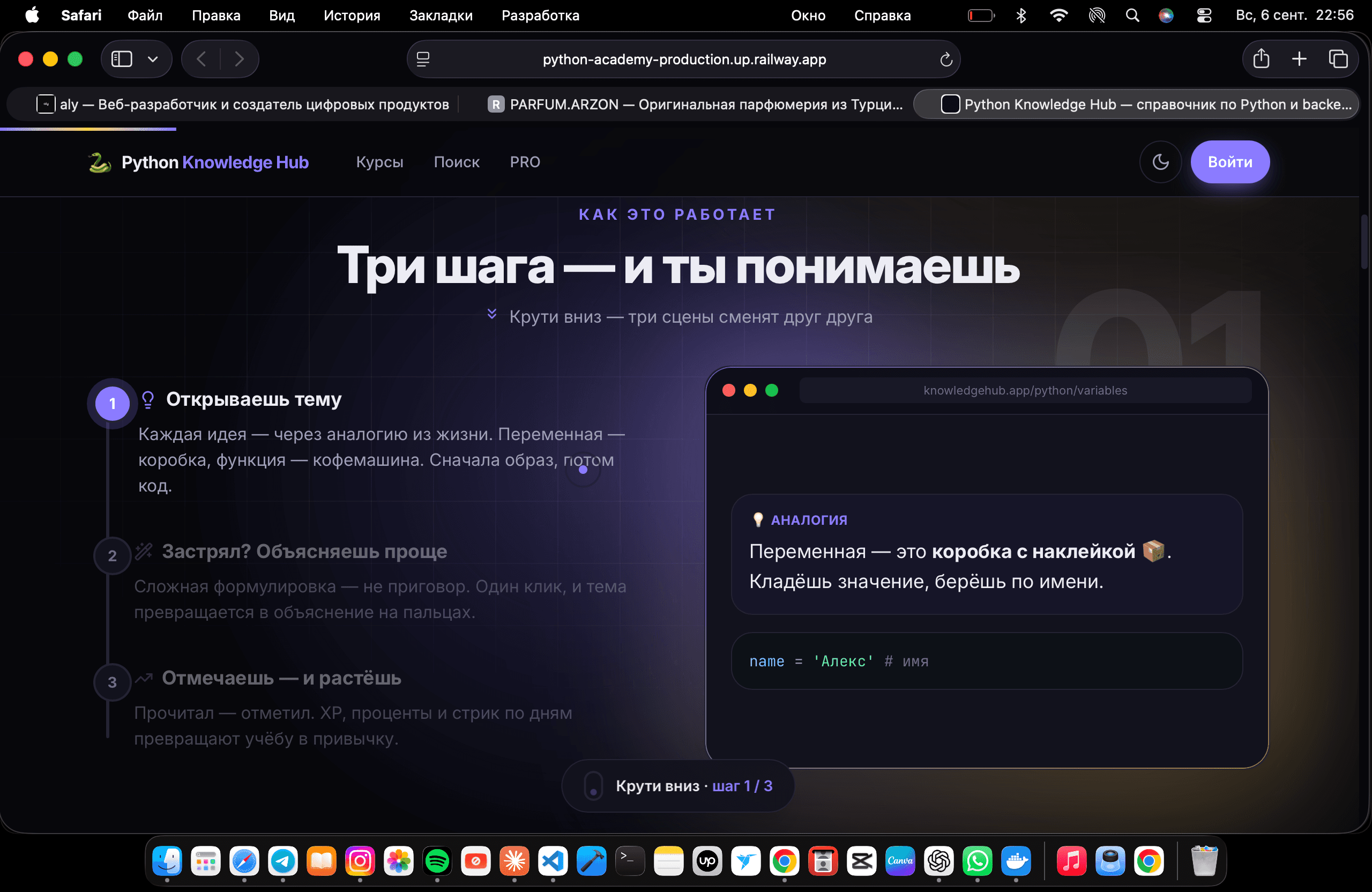Click the mouse scroll icon in bottom pill
Image resolution: width=1372 pixels, height=892 pixels.
point(593,786)
